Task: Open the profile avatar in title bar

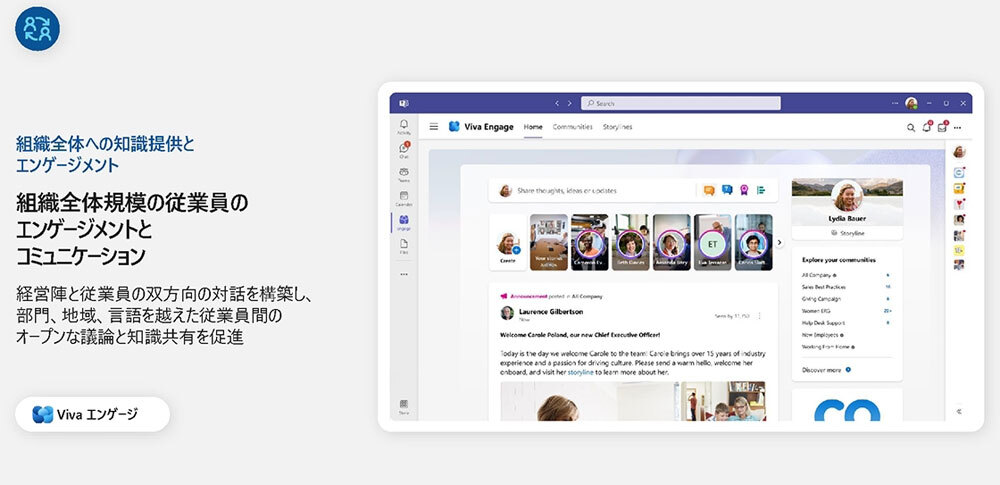Action: (911, 103)
